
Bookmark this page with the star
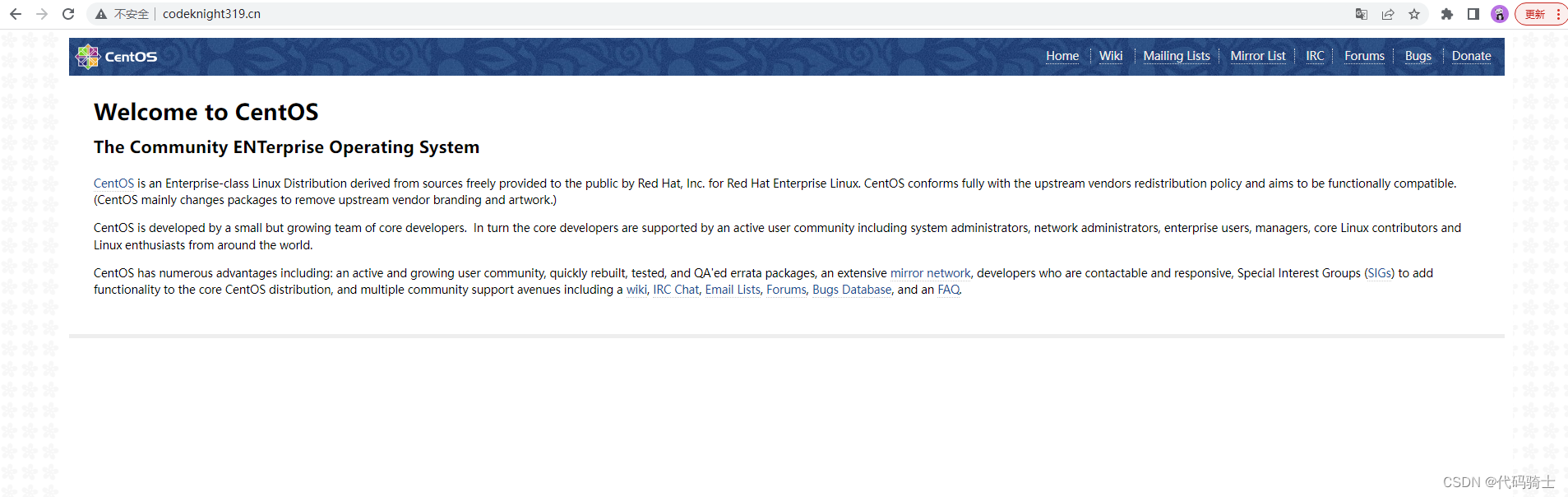pyautogui.click(x=1414, y=14)
